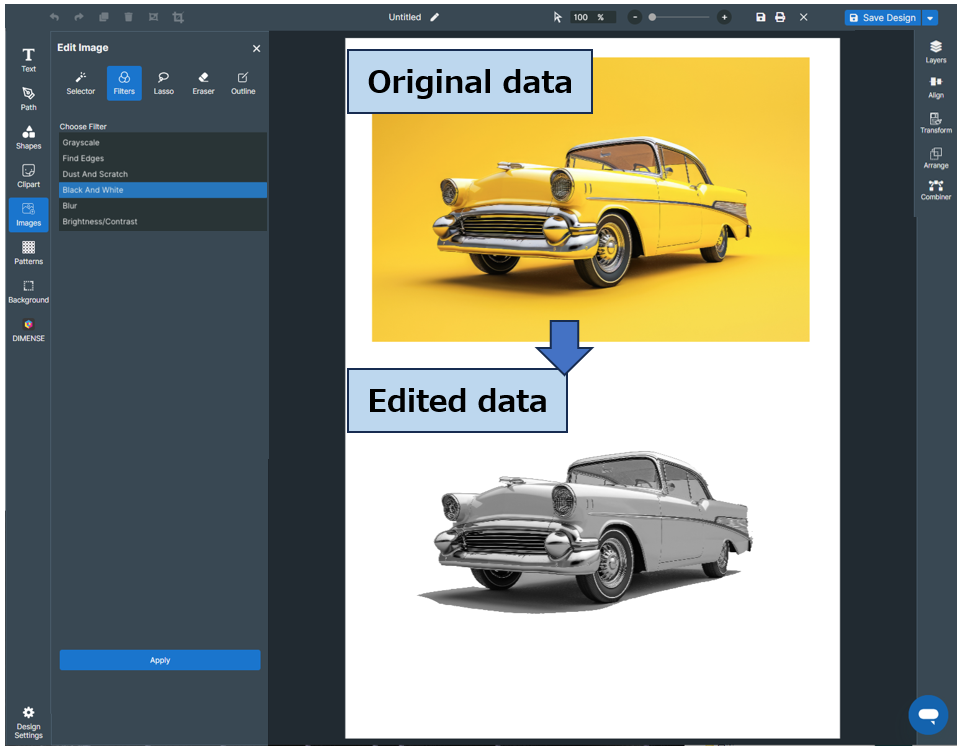Open the Layers panel

point(935,51)
